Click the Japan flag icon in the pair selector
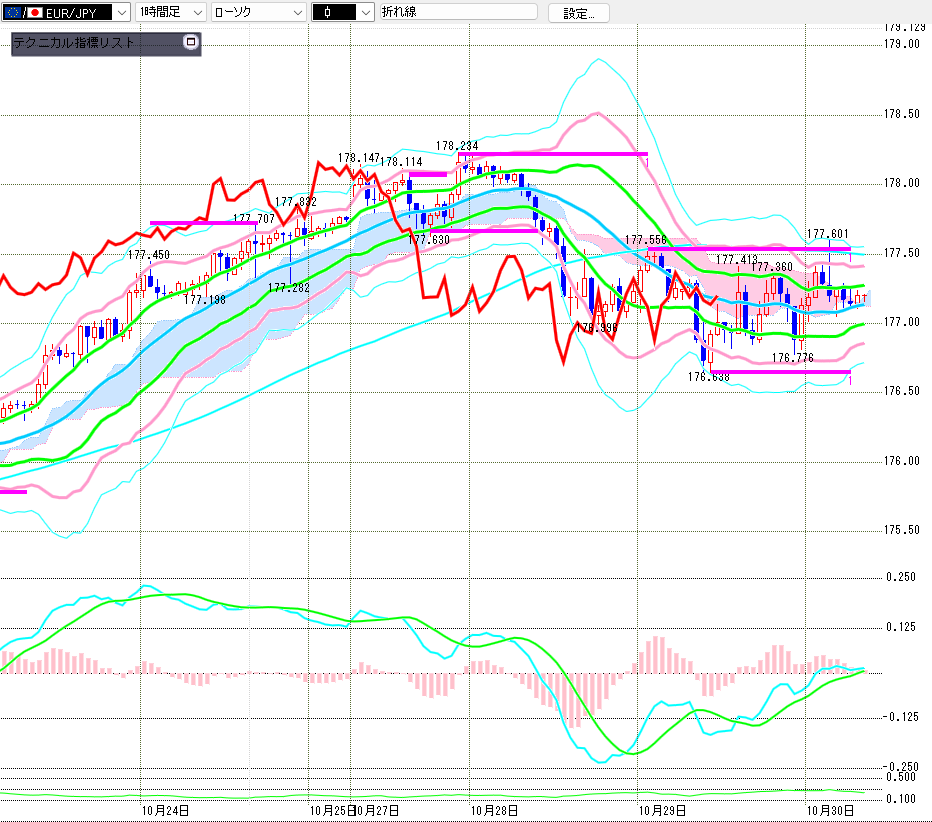932x822 pixels. click(34, 12)
